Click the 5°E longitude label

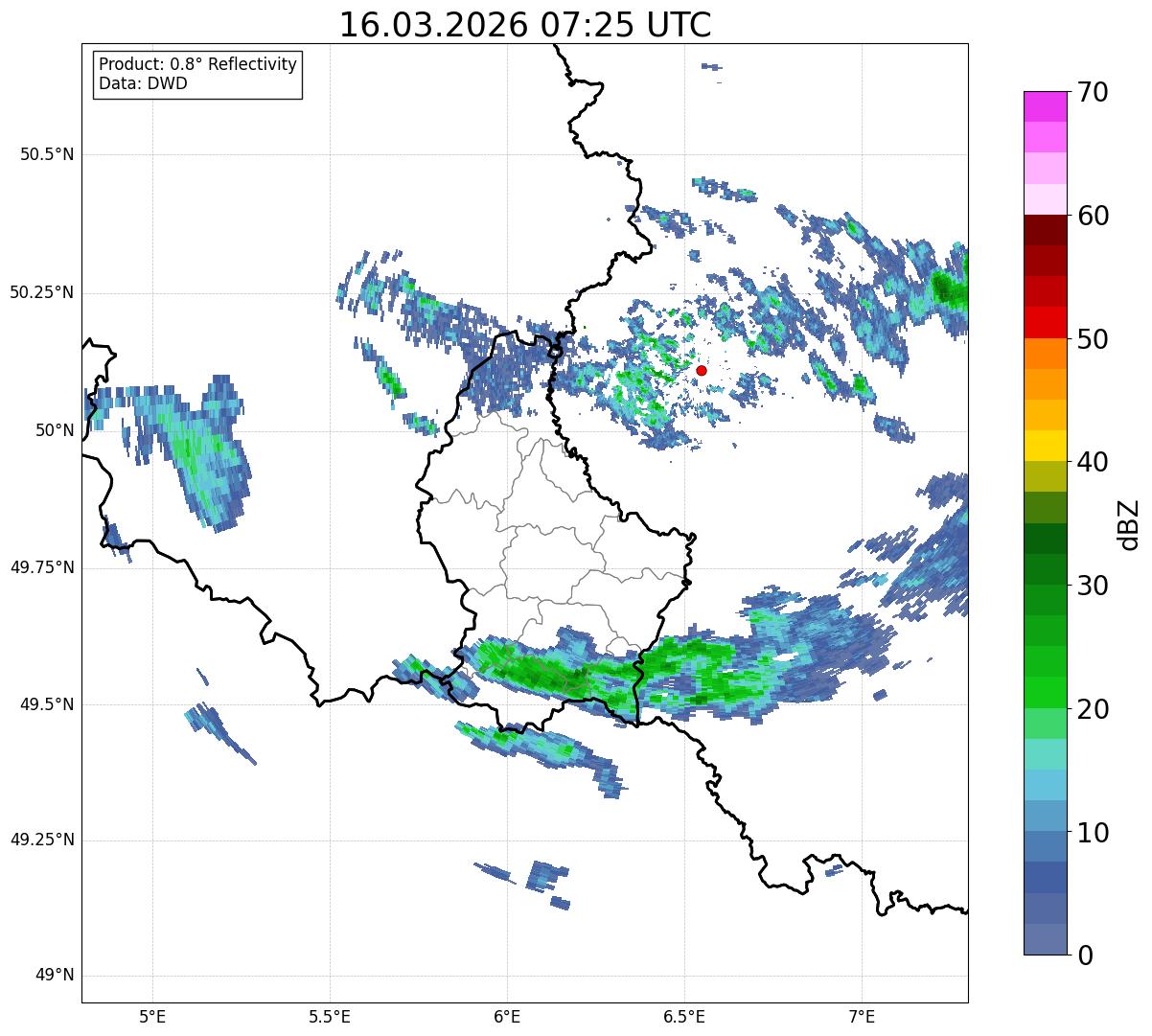(152, 1018)
